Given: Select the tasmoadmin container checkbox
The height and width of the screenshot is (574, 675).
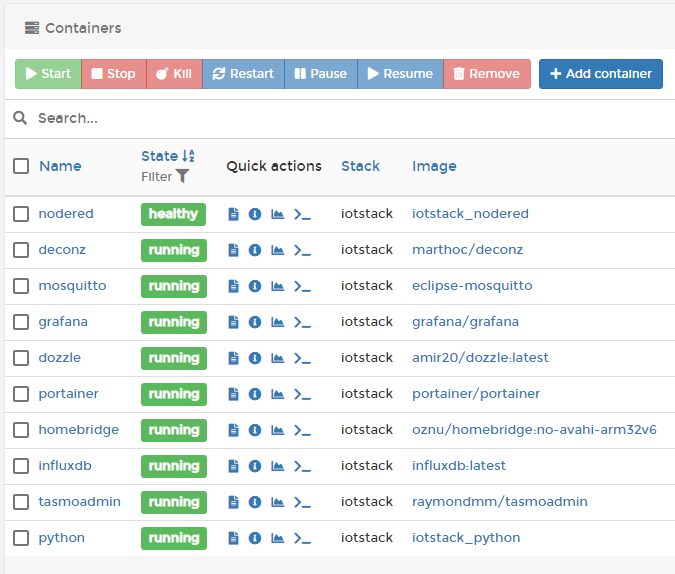Looking at the screenshot, I should tap(21, 502).
